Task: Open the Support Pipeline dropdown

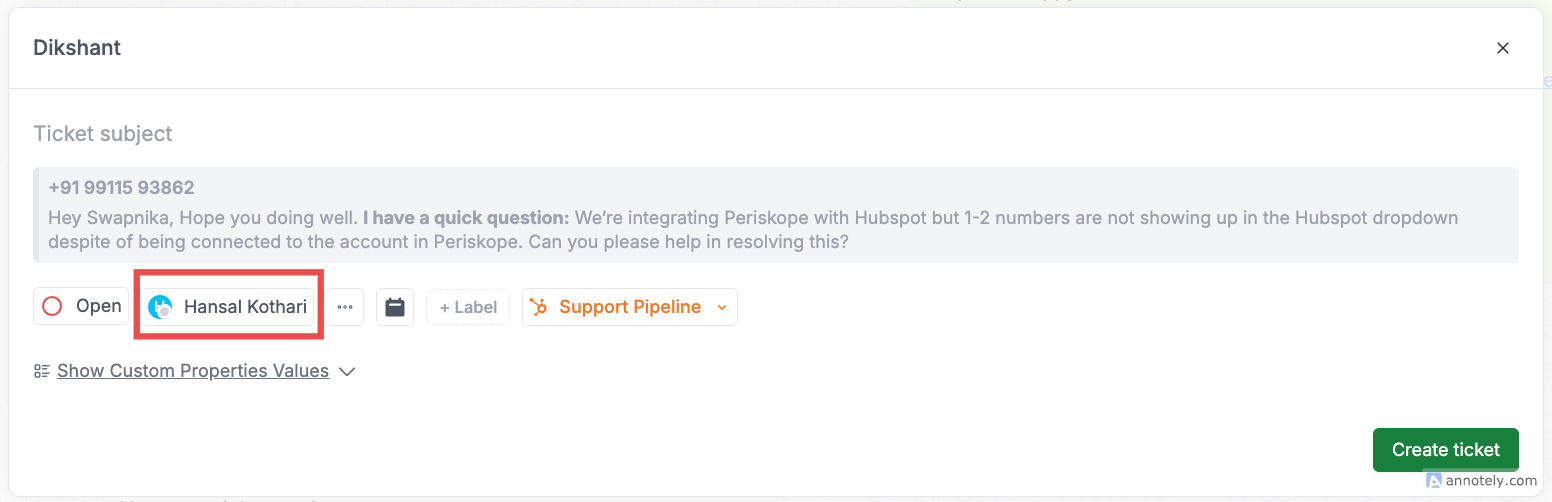Action: click(x=630, y=307)
